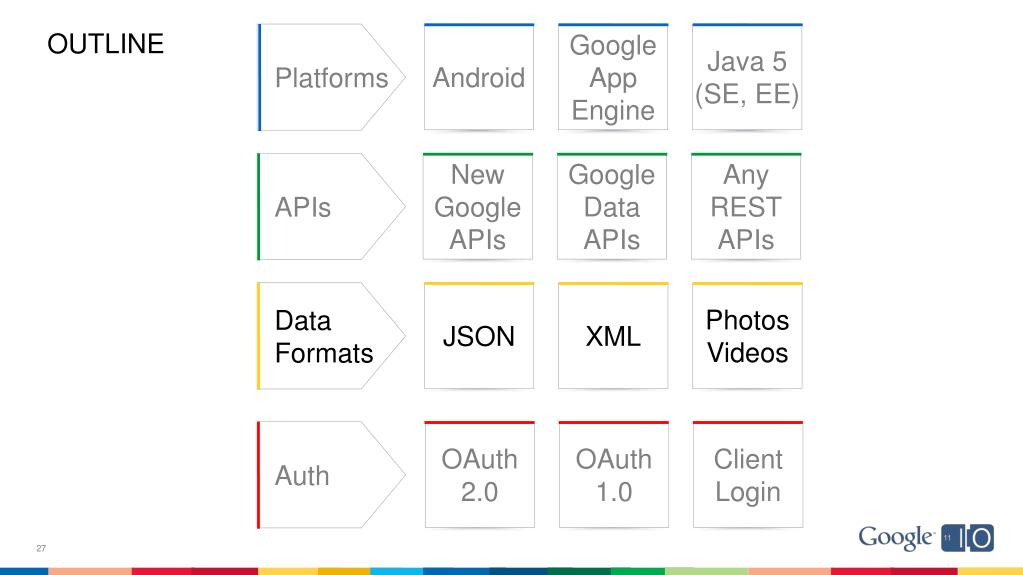
Task: Click the XML box
Action: click(612, 336)
